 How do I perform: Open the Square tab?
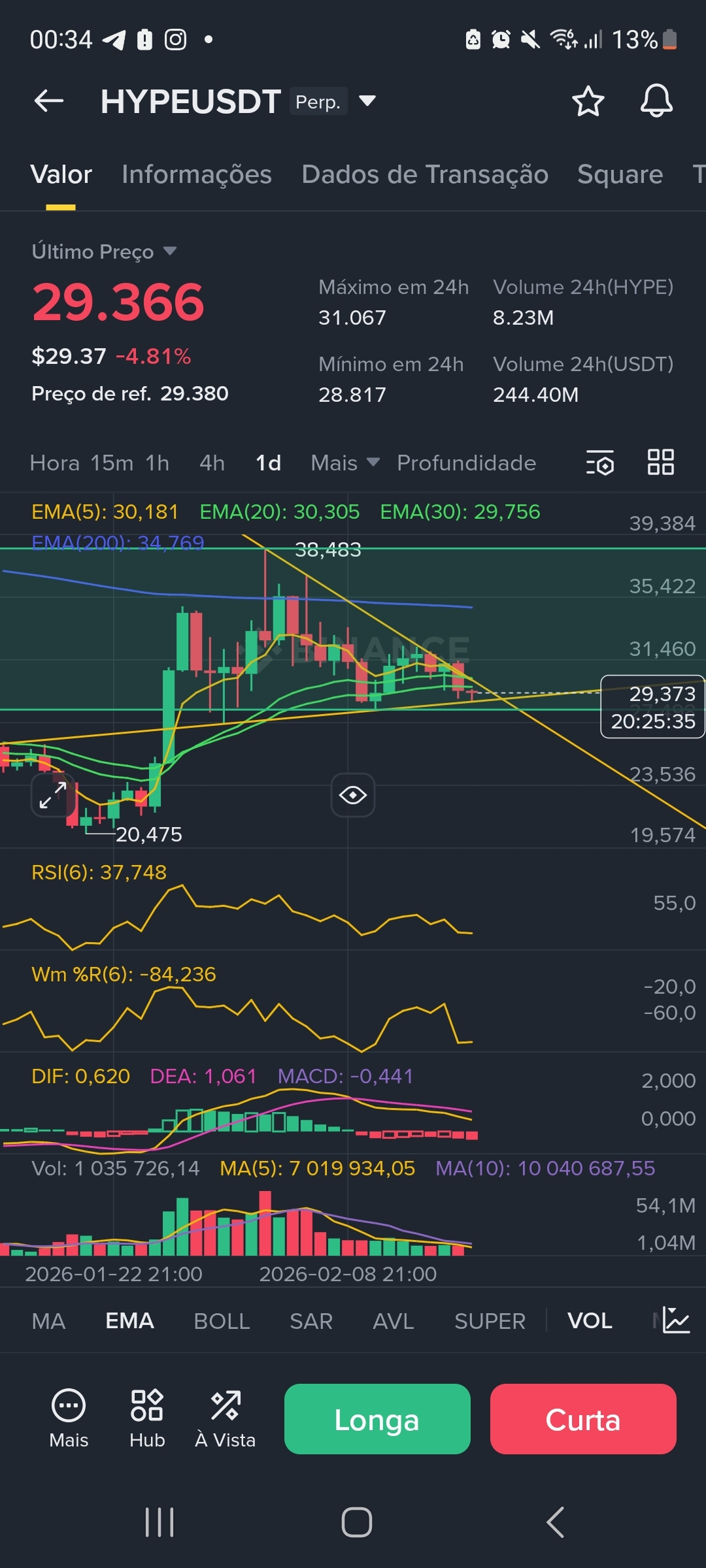click(620, 175)
